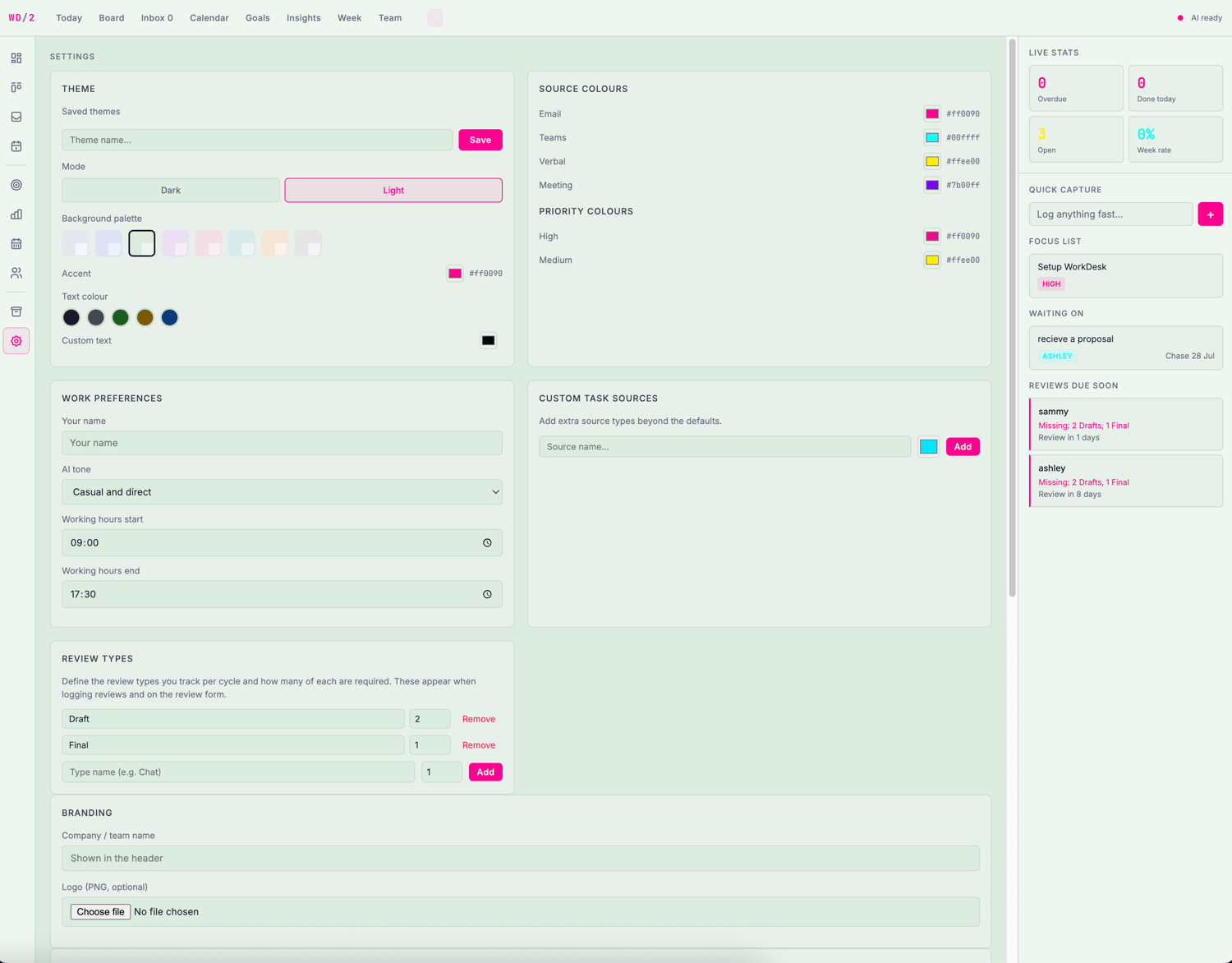The image size is (1232, 963).
Task: Open the inbox tray icon in sidebar
Action: point(16,117)
